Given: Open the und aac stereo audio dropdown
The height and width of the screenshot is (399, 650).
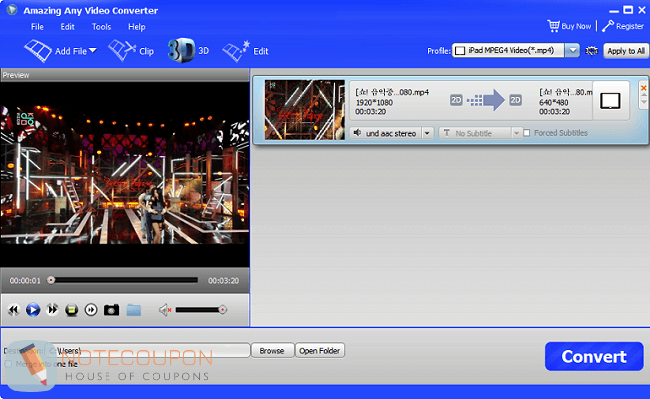Looking at the screenshot, I should (392, 133).
